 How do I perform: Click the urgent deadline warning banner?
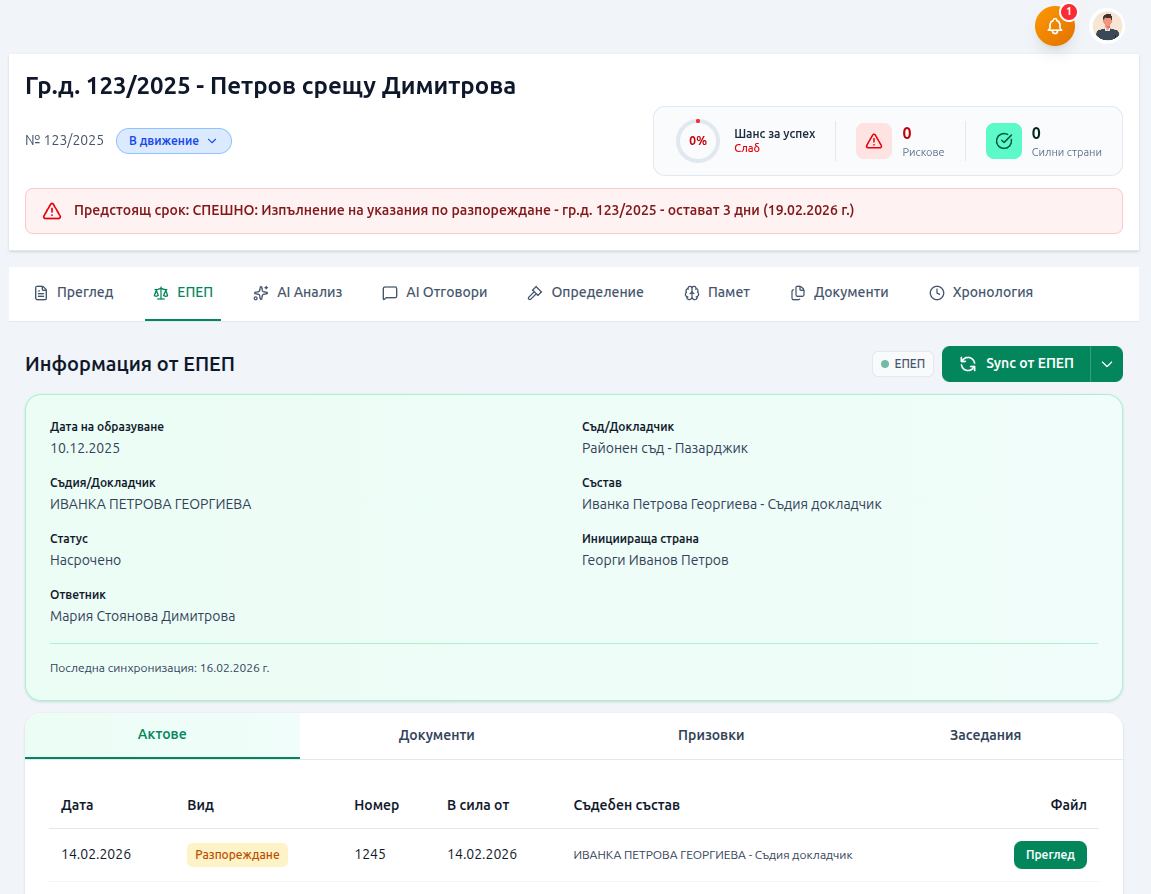point(575,210)
